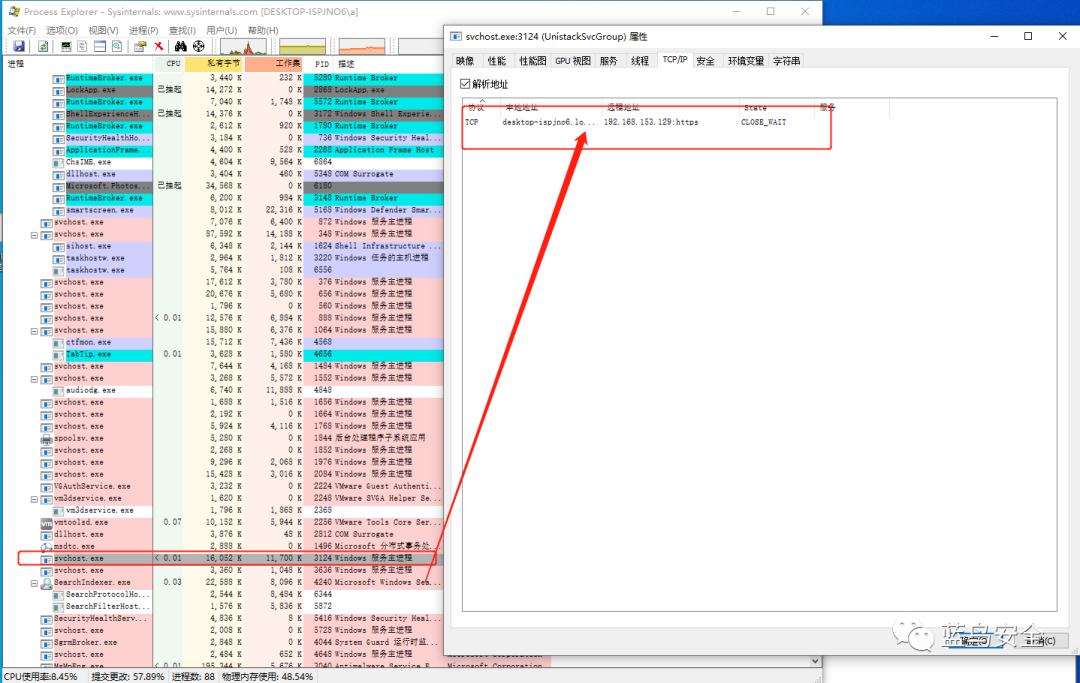
Task: Switch to the 映像 tab
Action: (x=465, y=61)
